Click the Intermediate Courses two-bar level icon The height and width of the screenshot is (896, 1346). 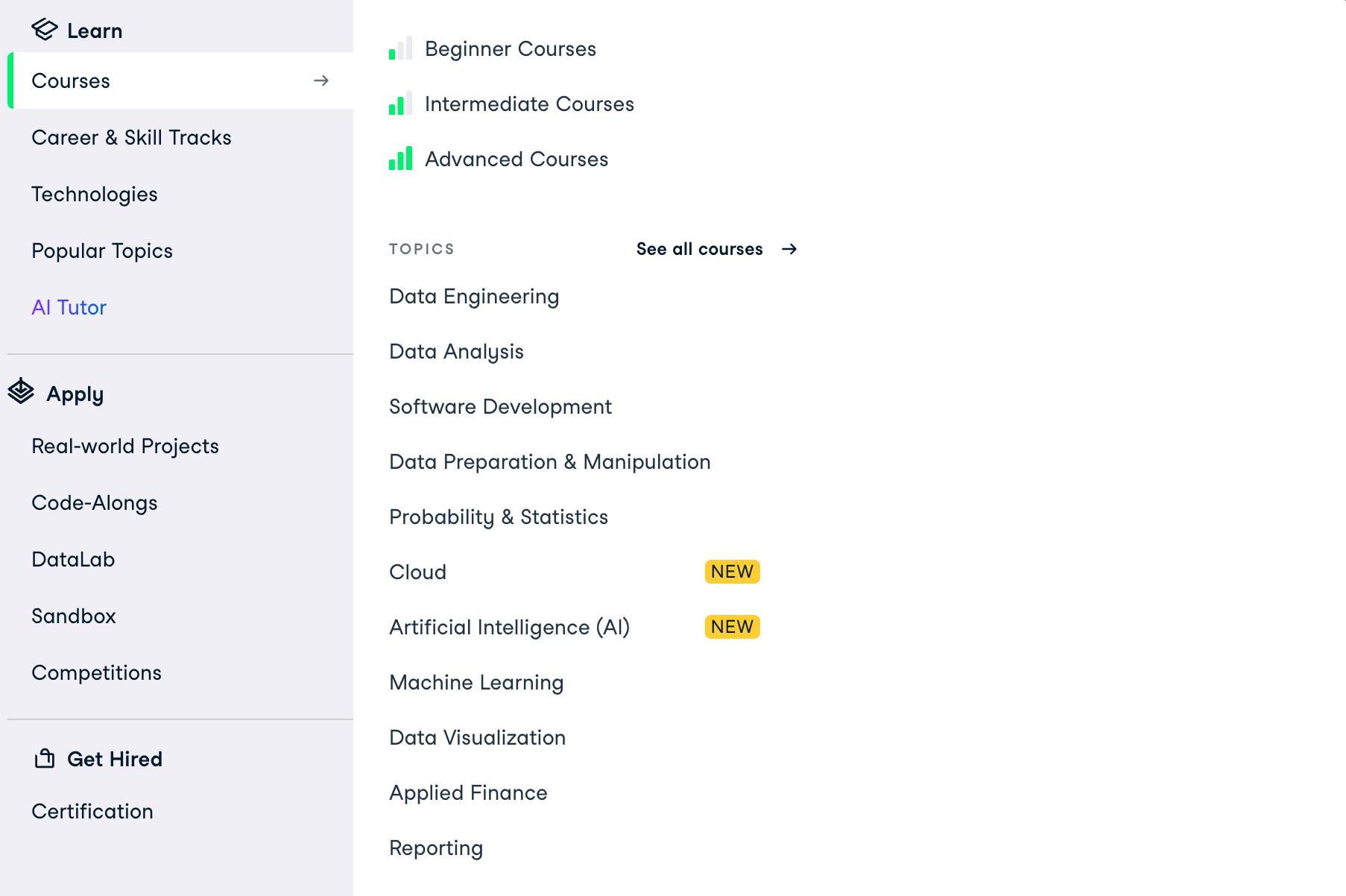(400, 104)
